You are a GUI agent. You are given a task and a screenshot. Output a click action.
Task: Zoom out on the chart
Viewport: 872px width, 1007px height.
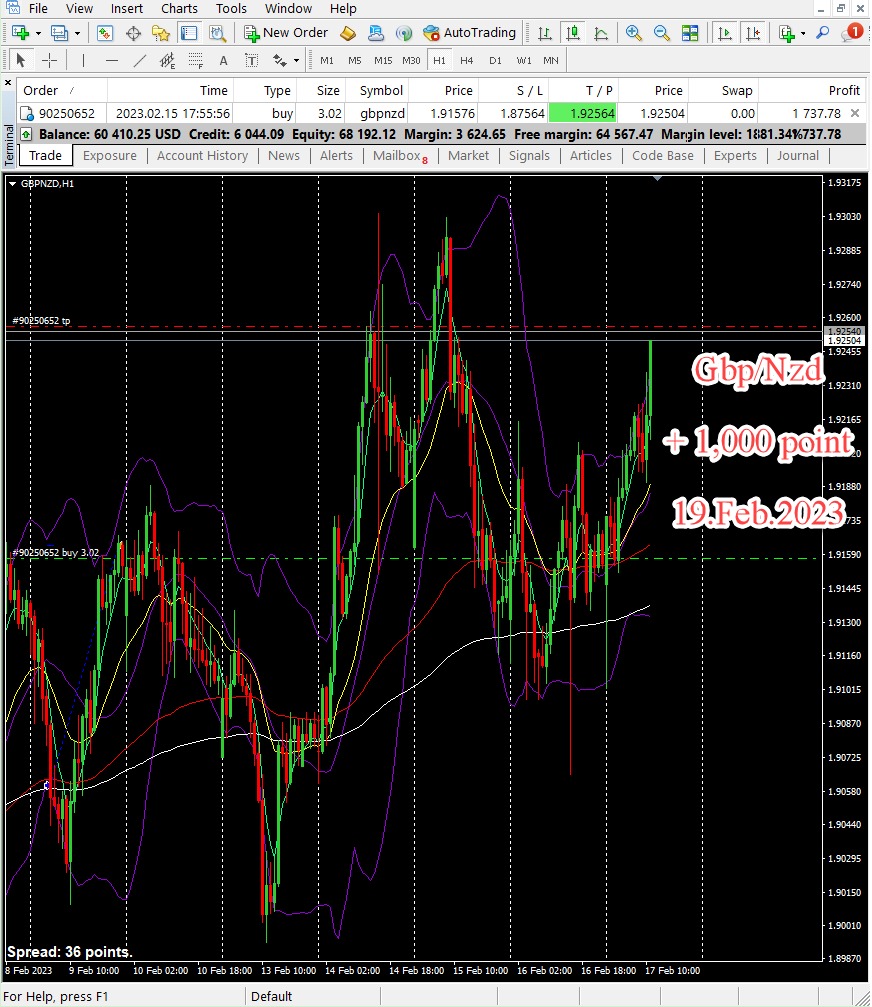[661, 33]
